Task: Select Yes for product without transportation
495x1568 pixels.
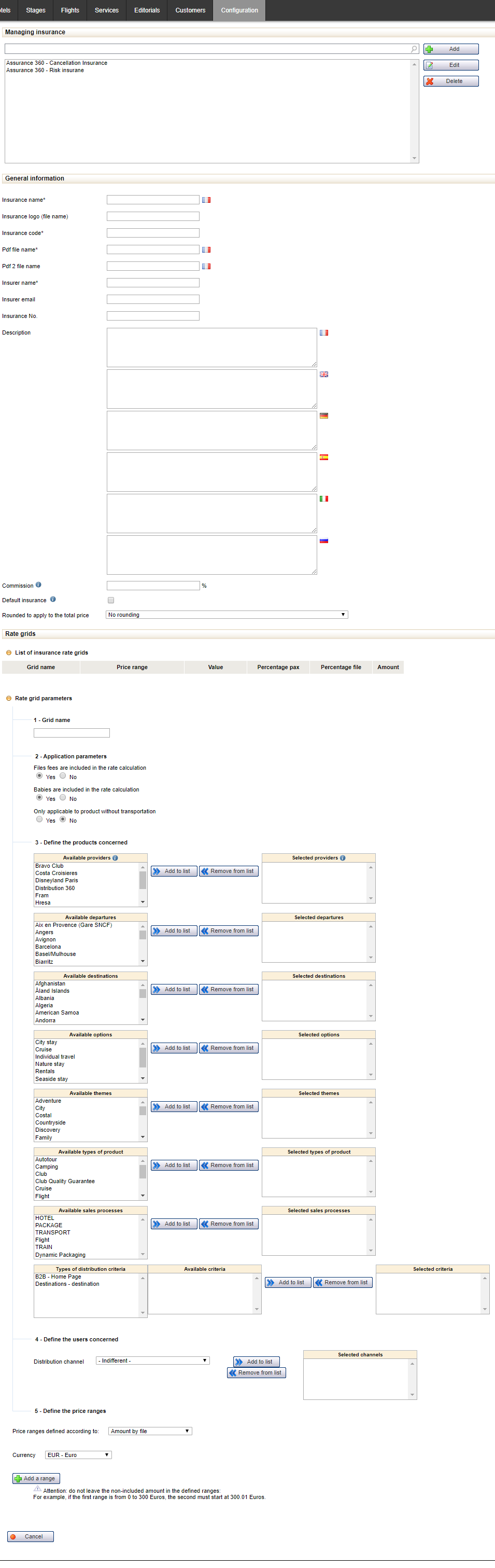Action: [39, 820]
